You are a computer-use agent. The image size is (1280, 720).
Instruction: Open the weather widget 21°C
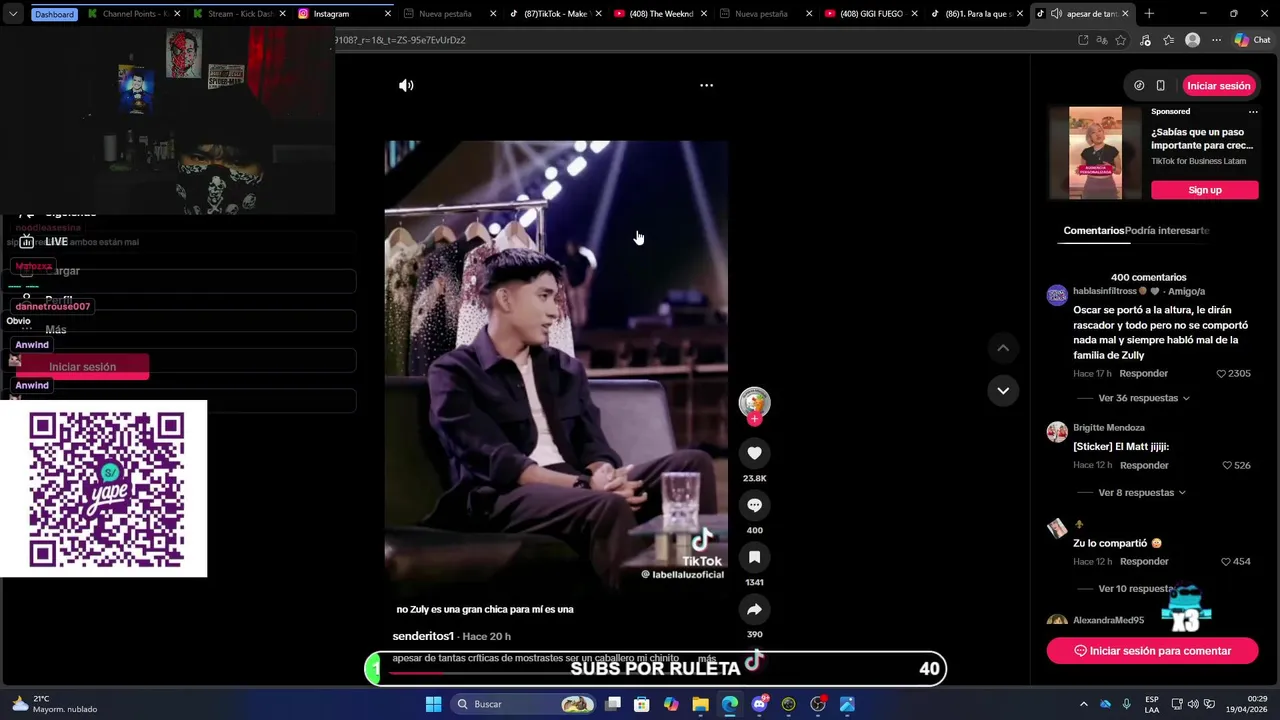click(55, 704)
